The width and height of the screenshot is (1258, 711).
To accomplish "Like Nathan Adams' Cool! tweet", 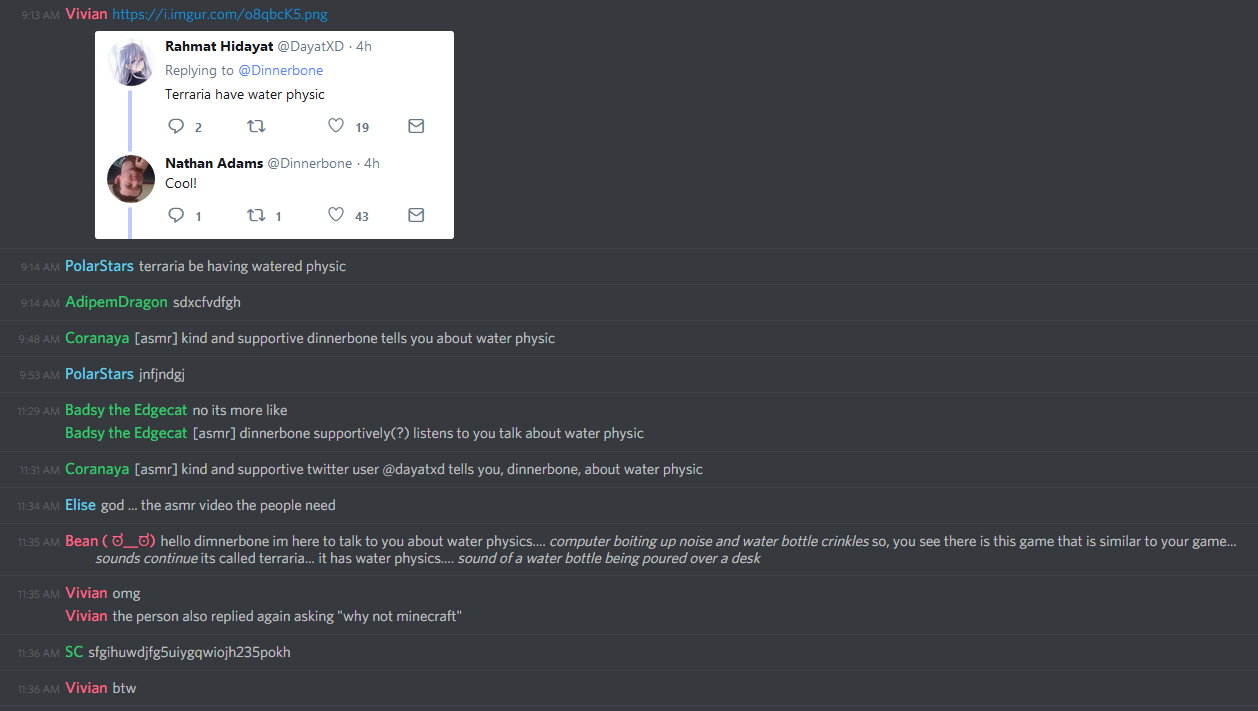I will click(x=336, y=215).
